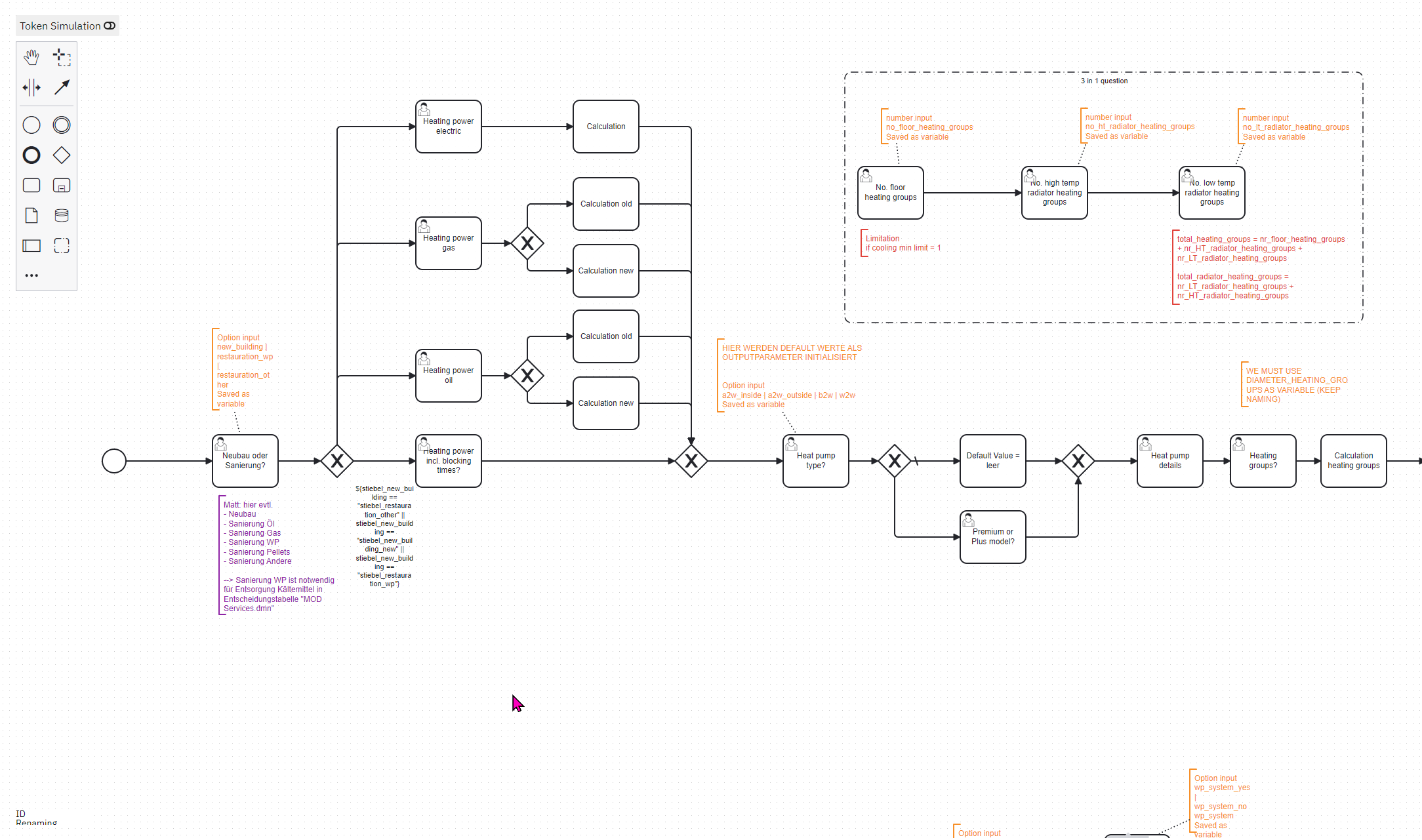Activate the lasso selection tool
The image size is (1422, 840).
[x=62, y=57]
